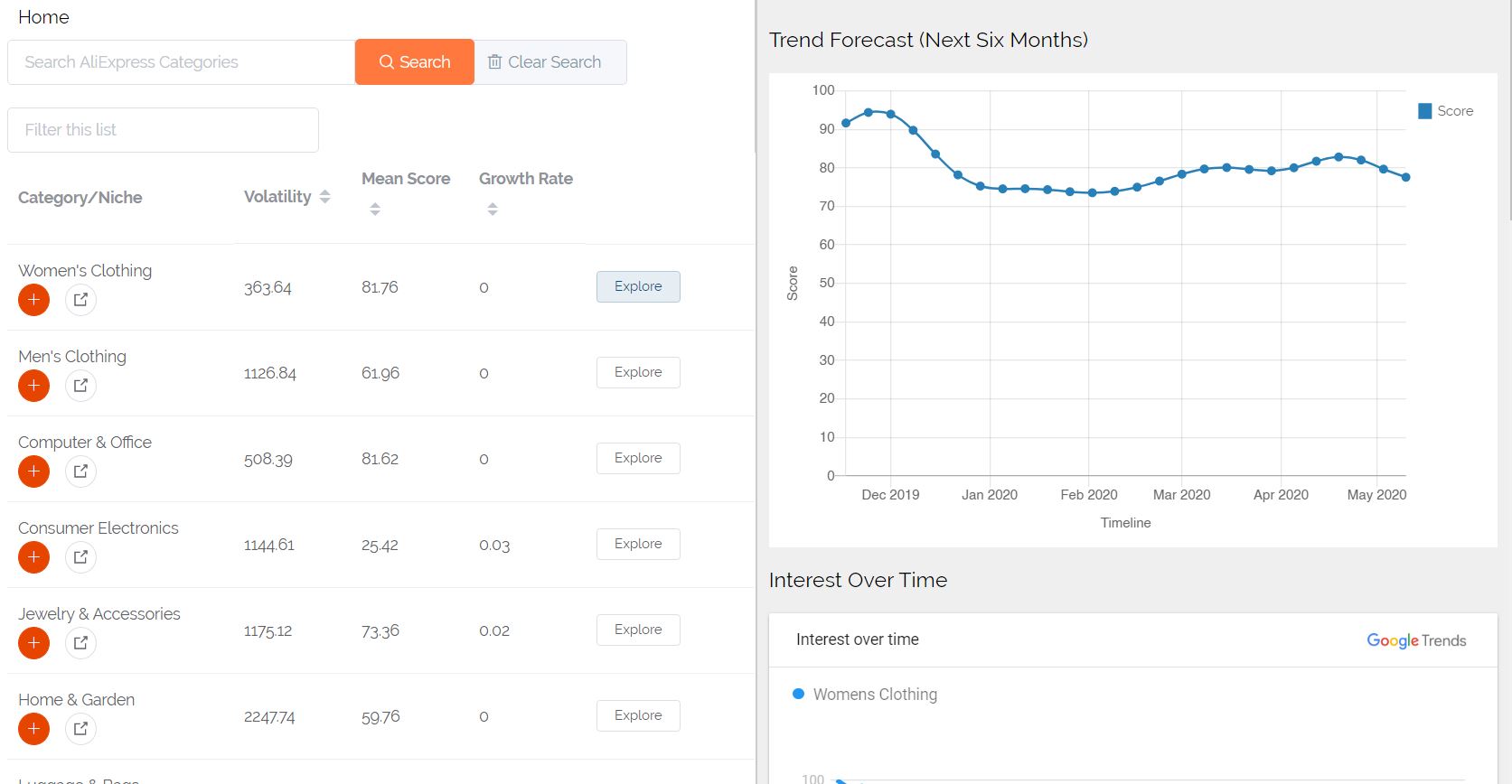Go to Home breadcrumb

click(x=43, y=17)
